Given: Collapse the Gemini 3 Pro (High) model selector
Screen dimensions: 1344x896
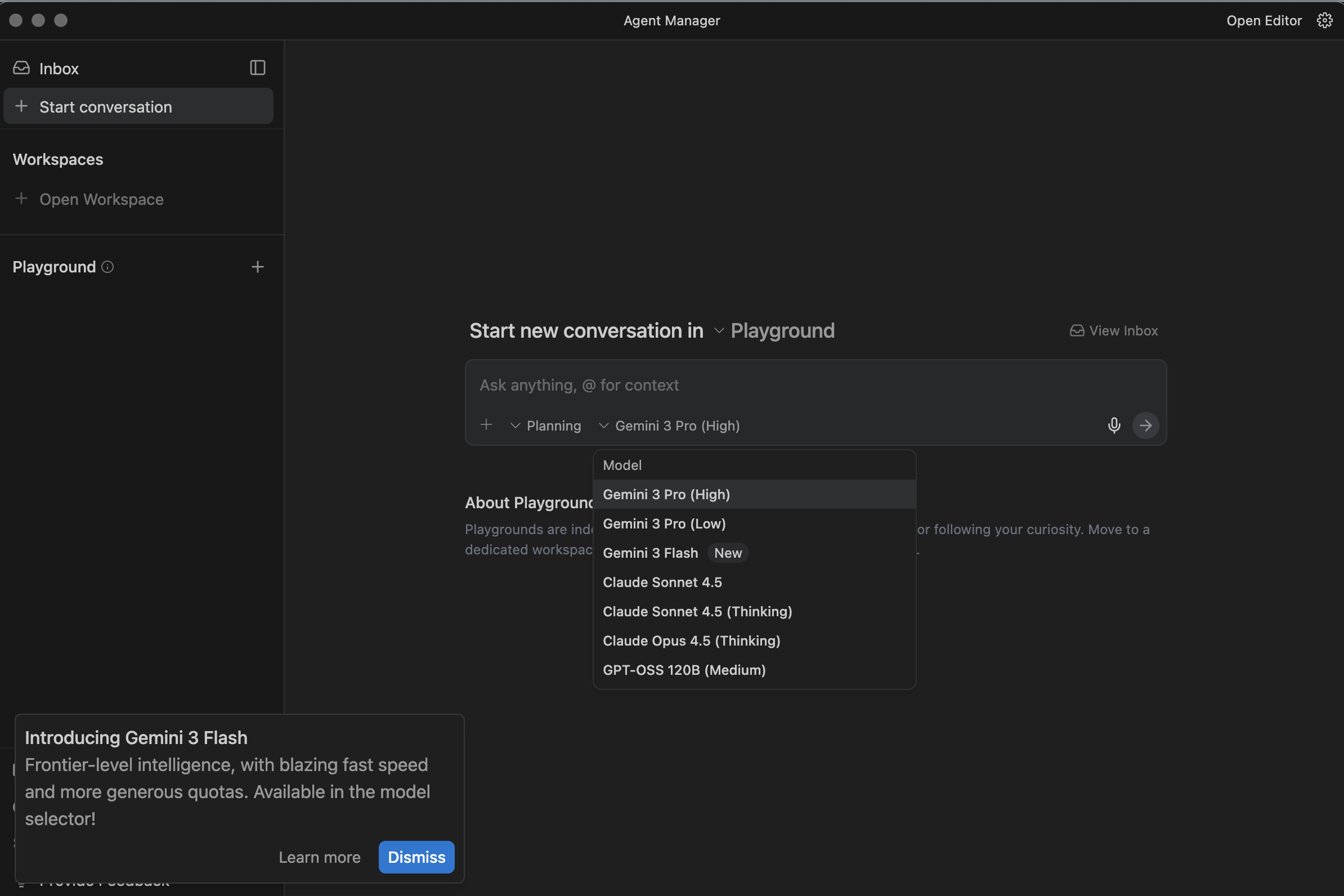Looking at the screenshot, I should click(x=669, y=425).
